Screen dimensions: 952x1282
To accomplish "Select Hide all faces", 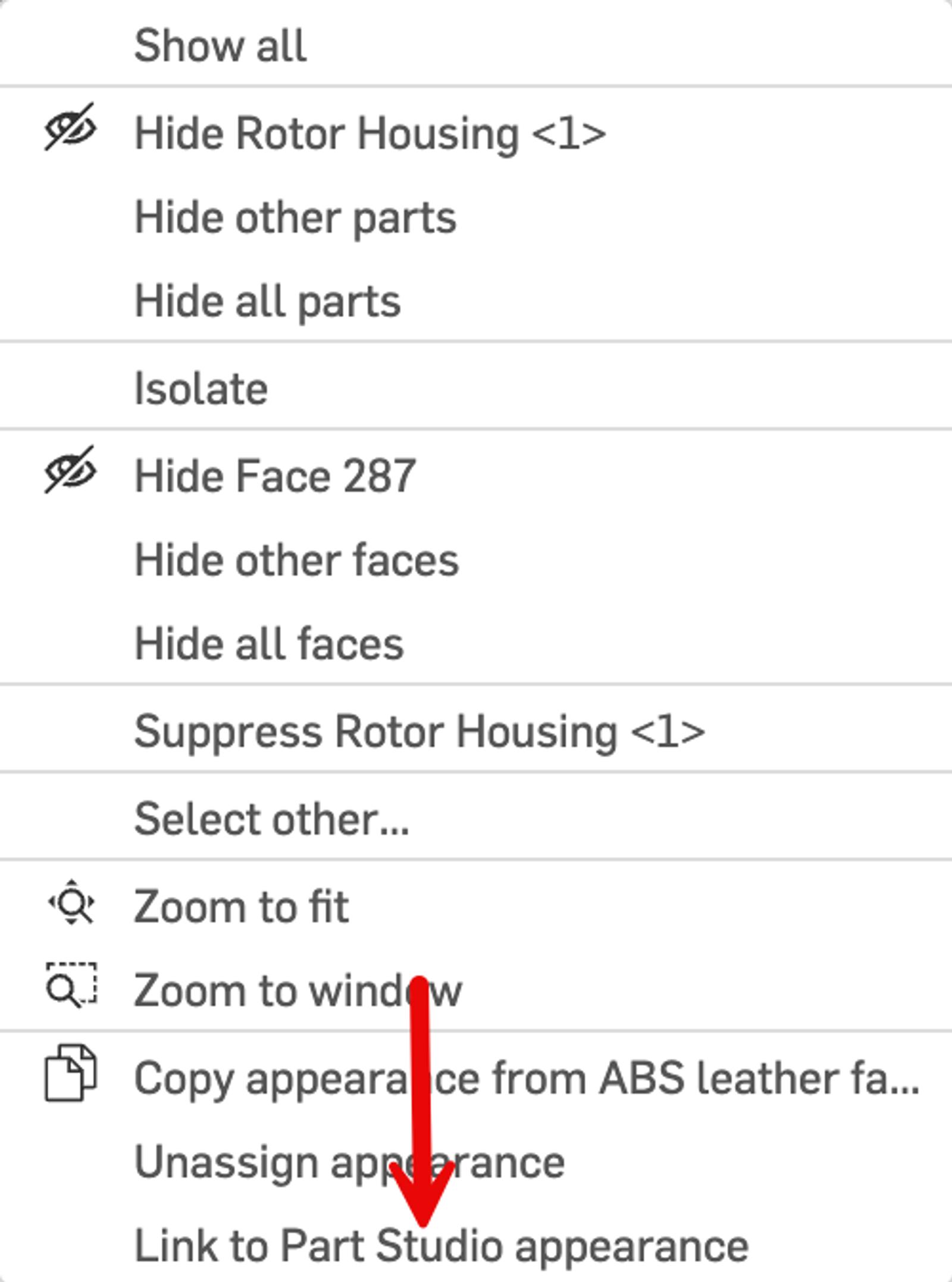I will [x=269, y=645].
